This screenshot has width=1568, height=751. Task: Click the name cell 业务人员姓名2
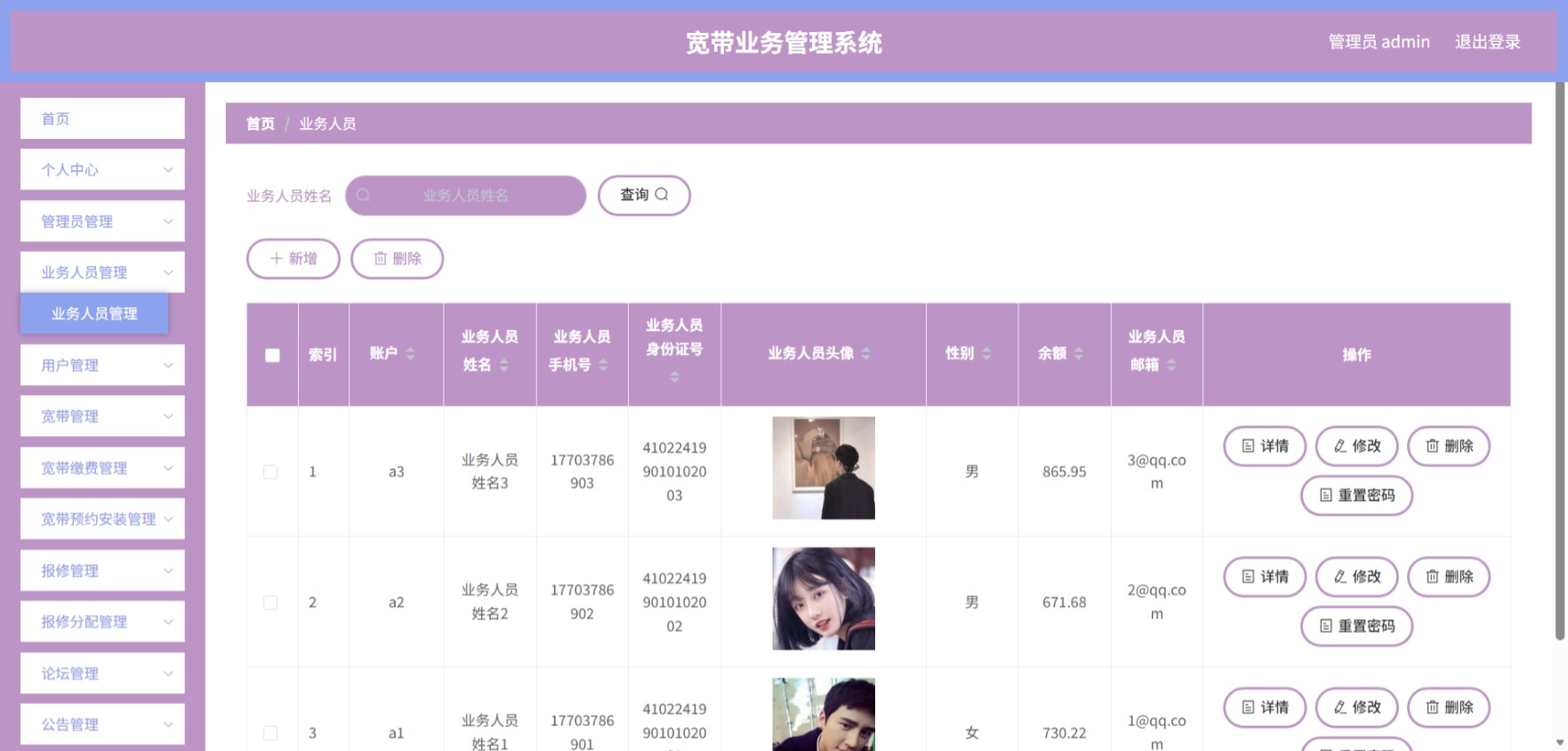coord(490,602)
